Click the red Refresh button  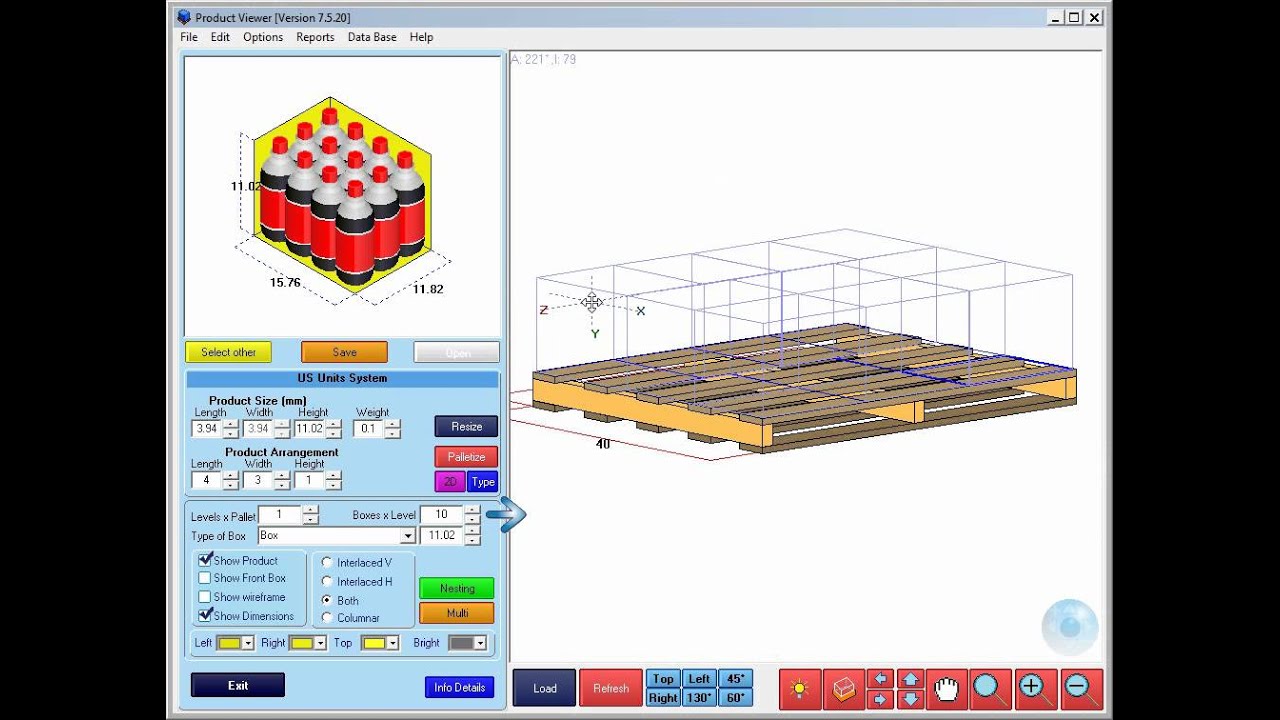click(x=611, y=688)
